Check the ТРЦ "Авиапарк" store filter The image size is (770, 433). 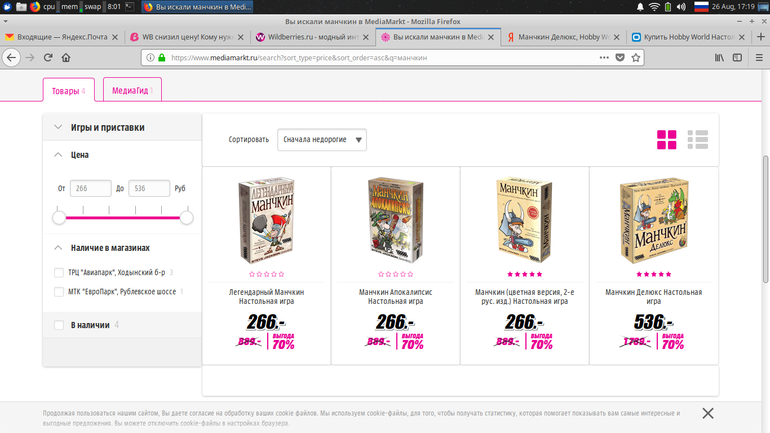coord(59,272)
